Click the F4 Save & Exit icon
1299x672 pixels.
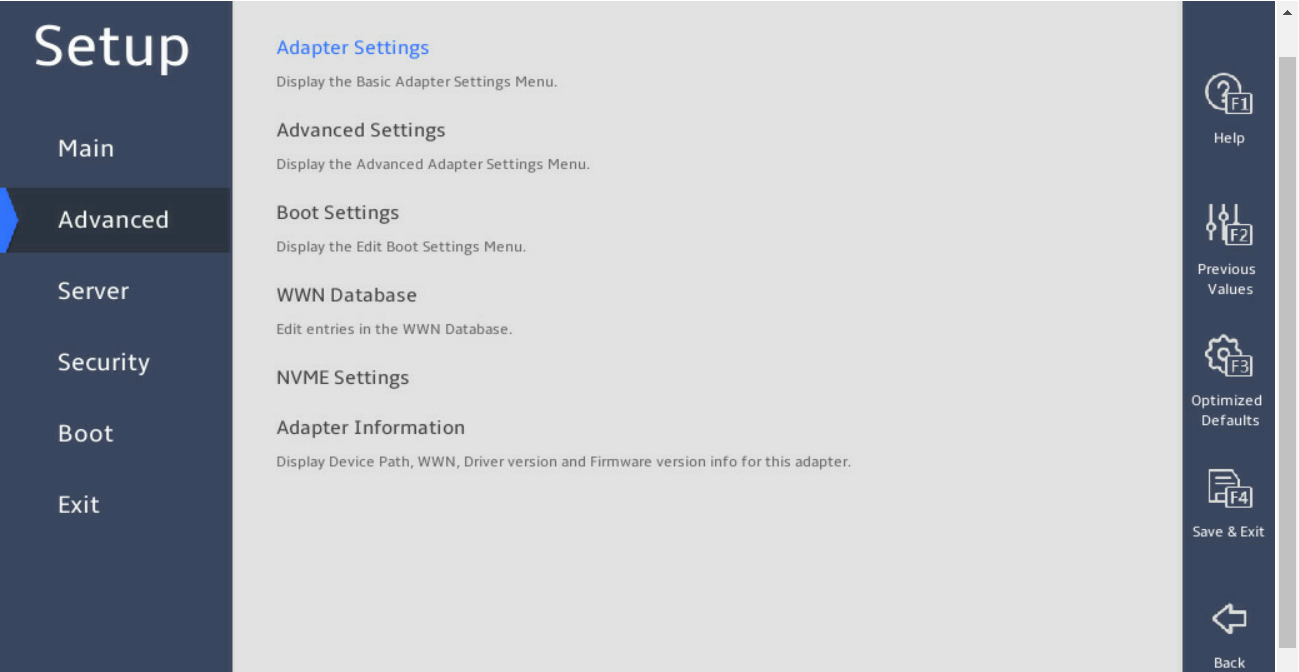pos(1229,488)
